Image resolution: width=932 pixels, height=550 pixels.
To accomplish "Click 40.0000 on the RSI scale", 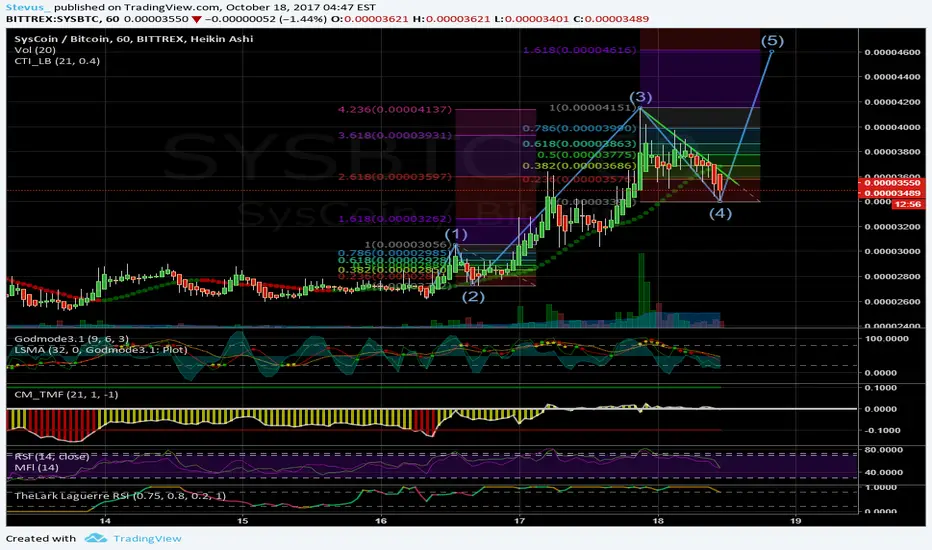I will pyautogui.click(x=886, y=473).
